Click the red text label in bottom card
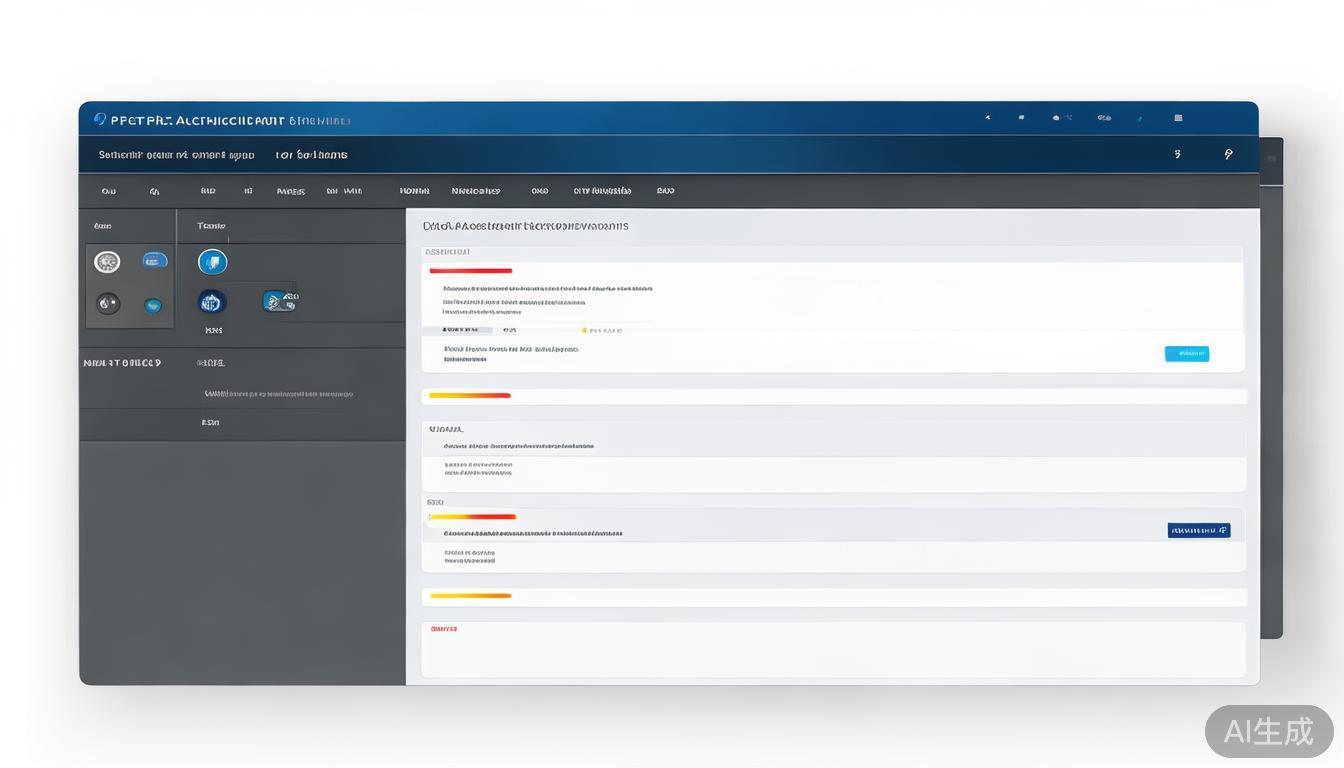The image size is (1344, 768). click(443, 629)
